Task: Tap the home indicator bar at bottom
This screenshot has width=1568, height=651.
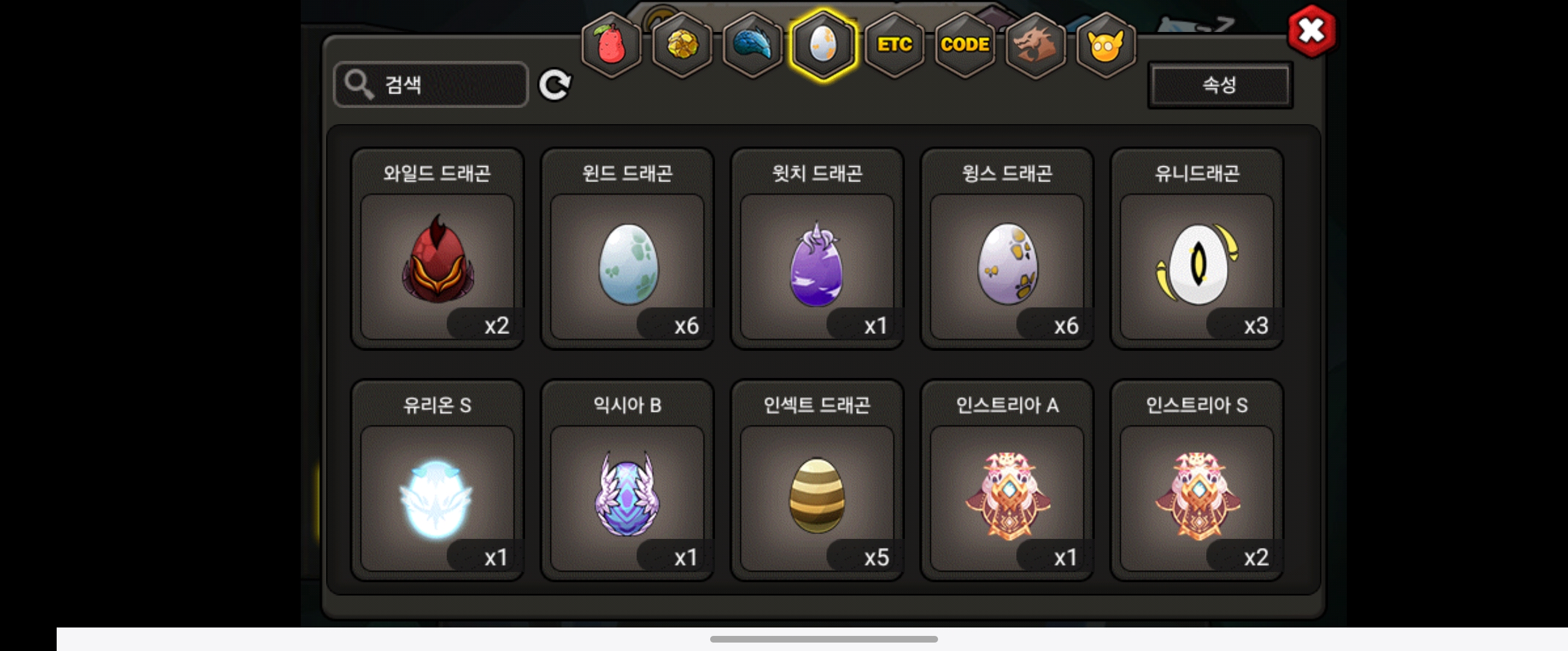Action: point(823,639)
